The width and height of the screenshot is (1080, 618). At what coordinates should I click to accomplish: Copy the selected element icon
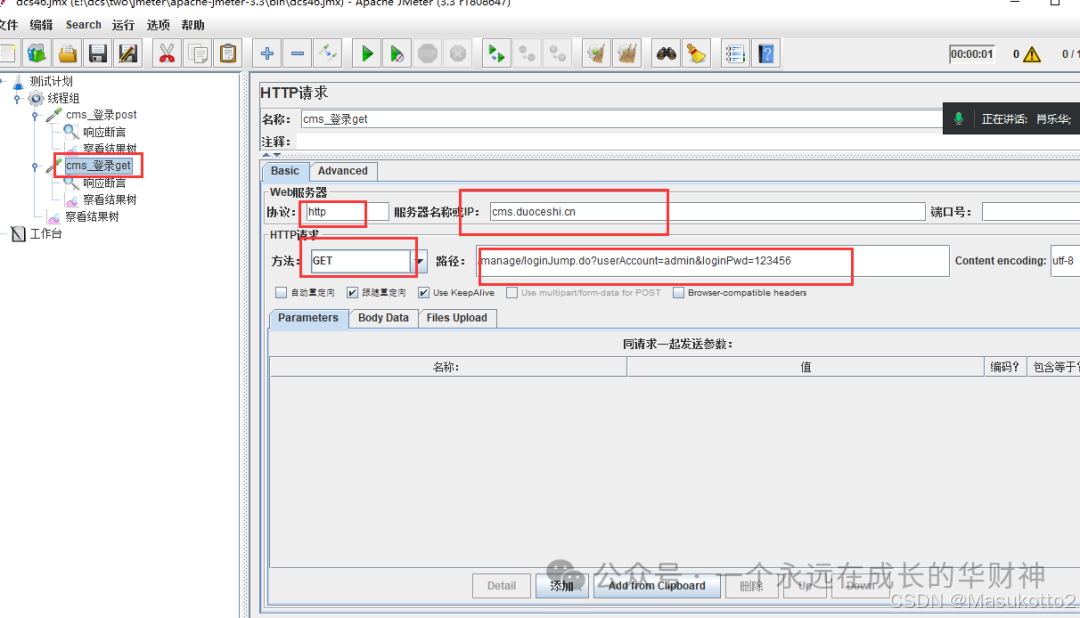point(198,53)
